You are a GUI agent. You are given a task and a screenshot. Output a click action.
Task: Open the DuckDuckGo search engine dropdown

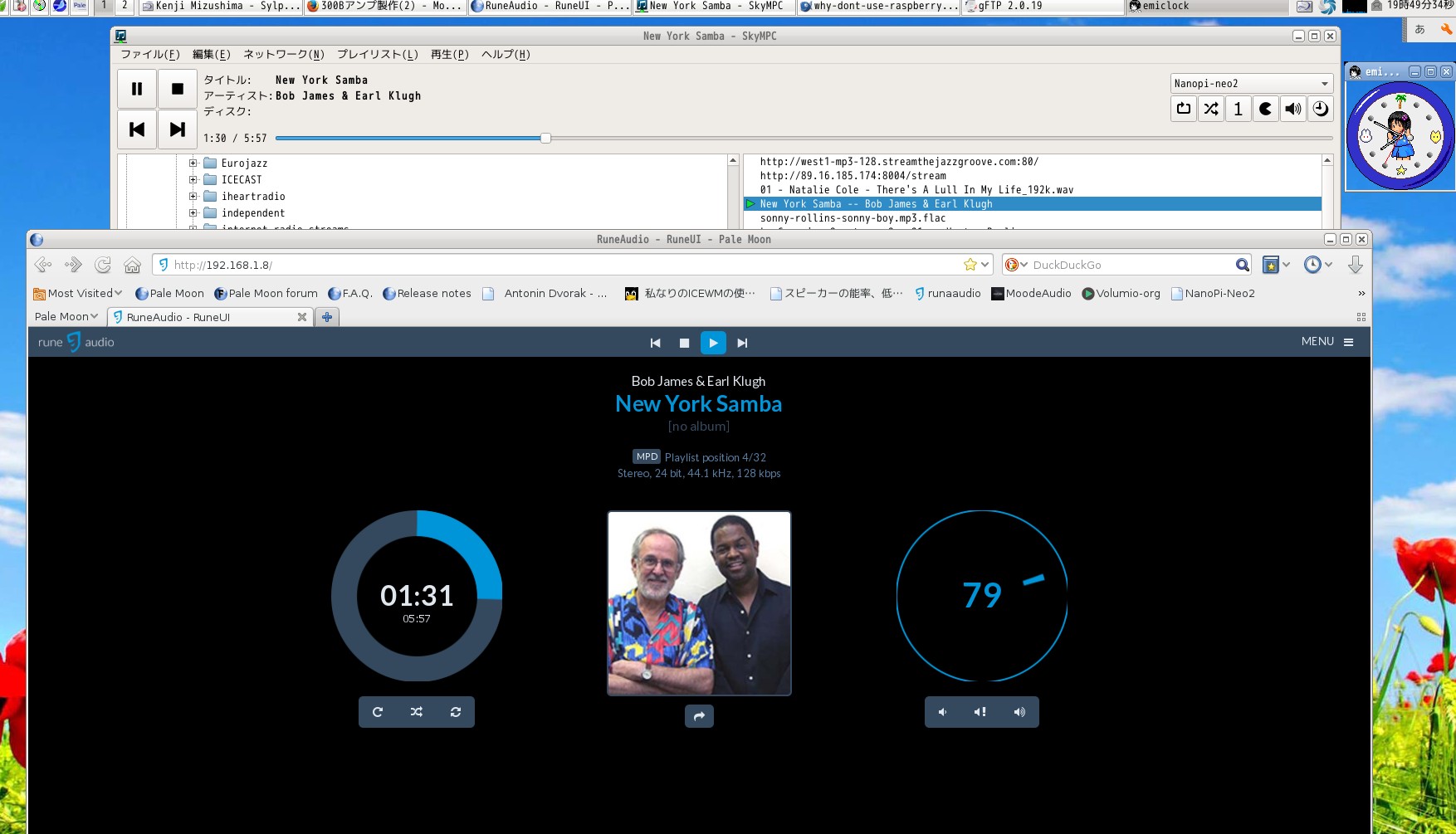(1024, 264)
